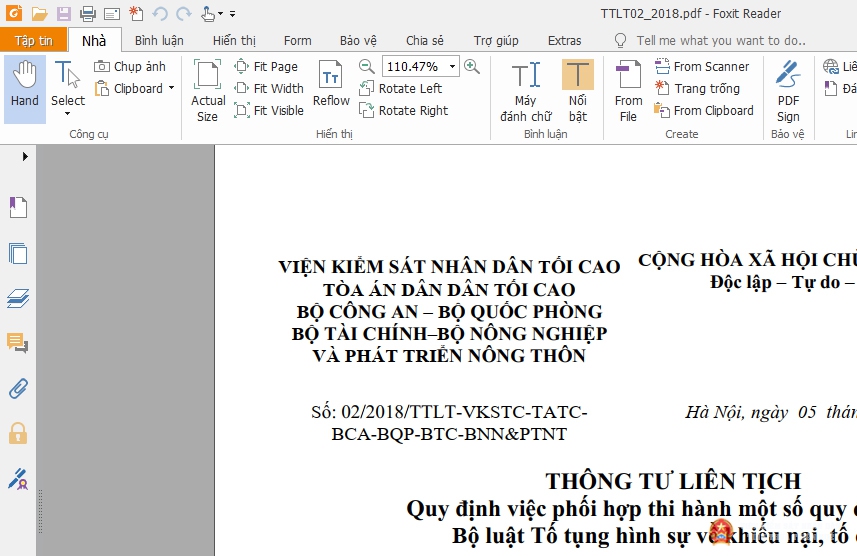Open a file with the folder icon

39,14
